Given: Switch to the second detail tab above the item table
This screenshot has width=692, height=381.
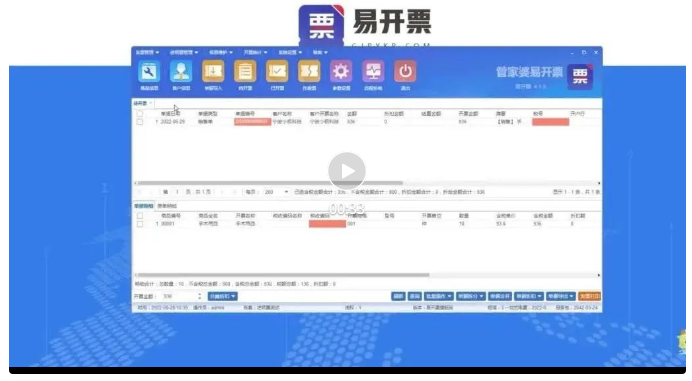Looking at the screenshot, I should click(x=167, y=206).
